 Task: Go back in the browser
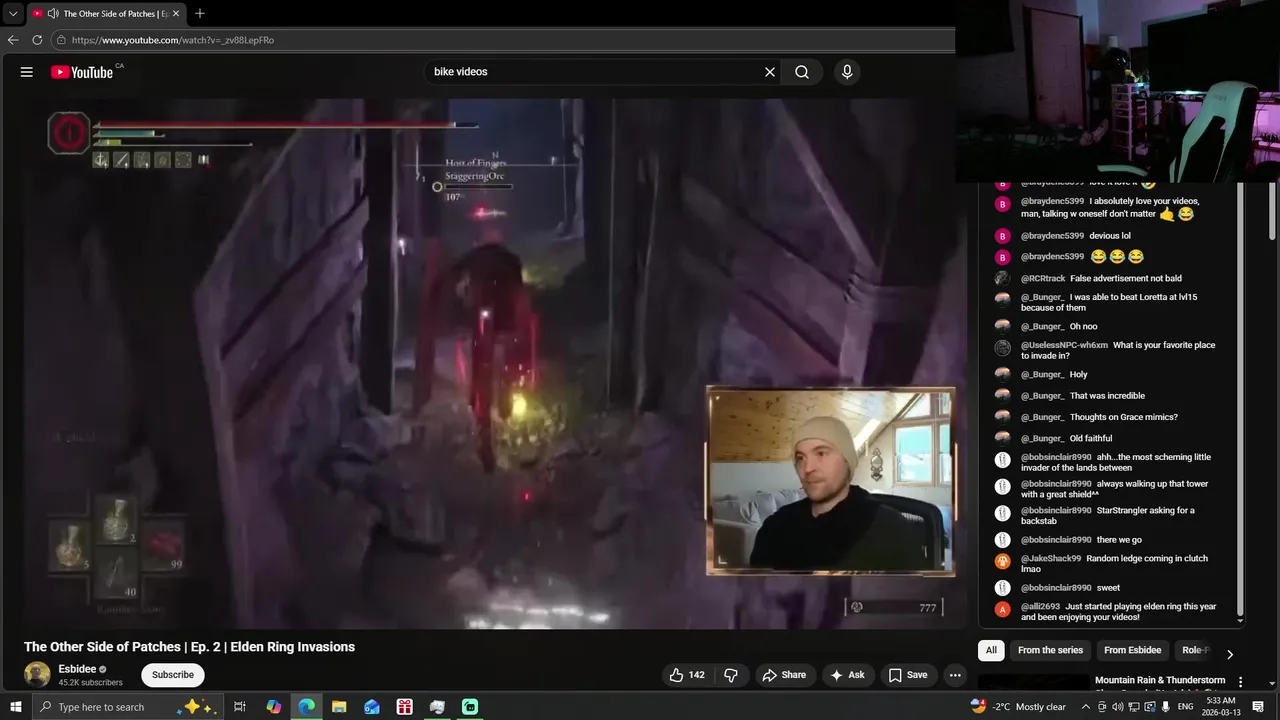click(x=13, y=40)
